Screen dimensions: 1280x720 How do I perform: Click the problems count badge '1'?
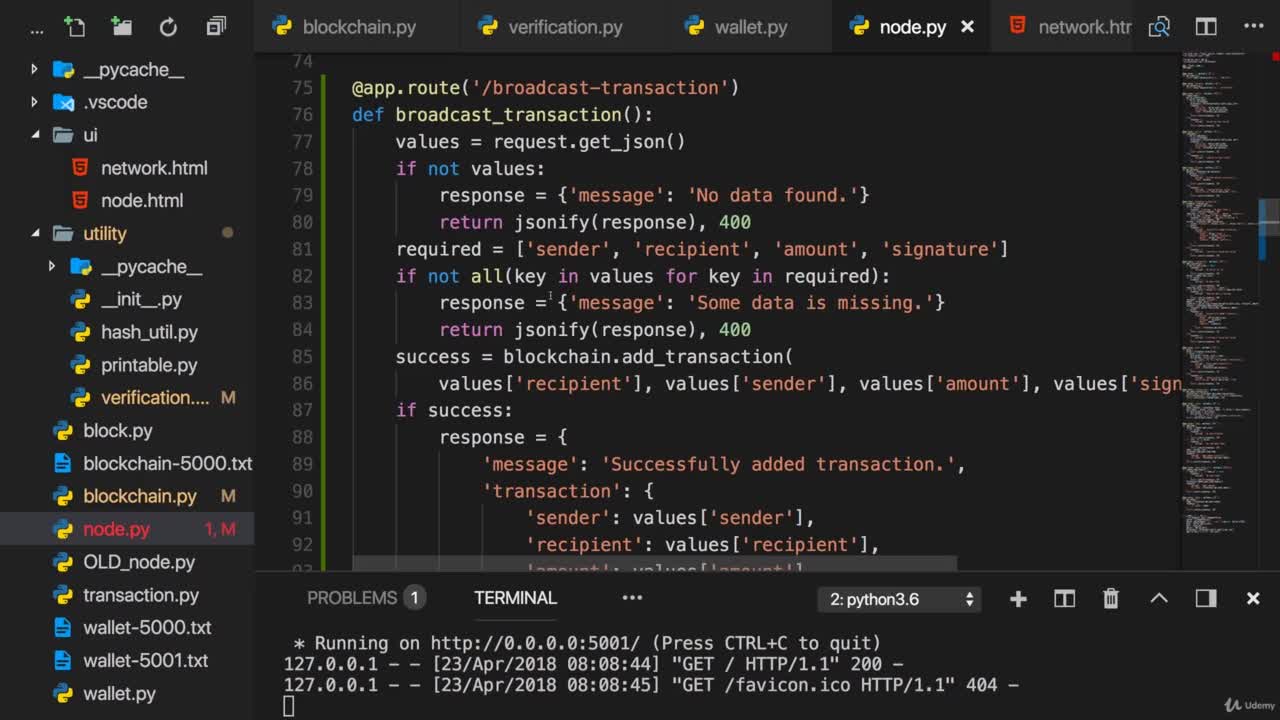pyautogui.click(x=414, y=598)
